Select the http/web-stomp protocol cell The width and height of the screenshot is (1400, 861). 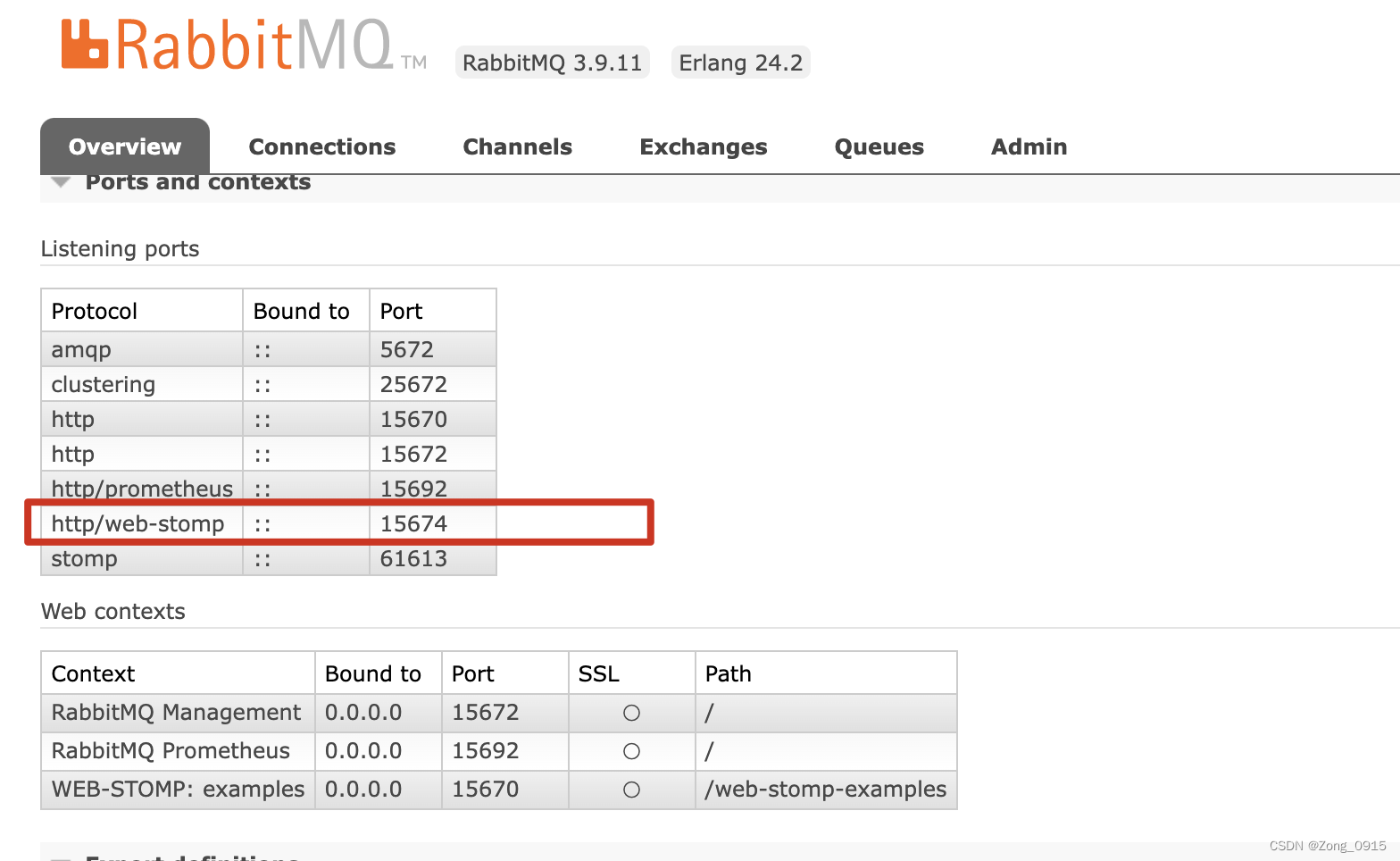(142, 523)
